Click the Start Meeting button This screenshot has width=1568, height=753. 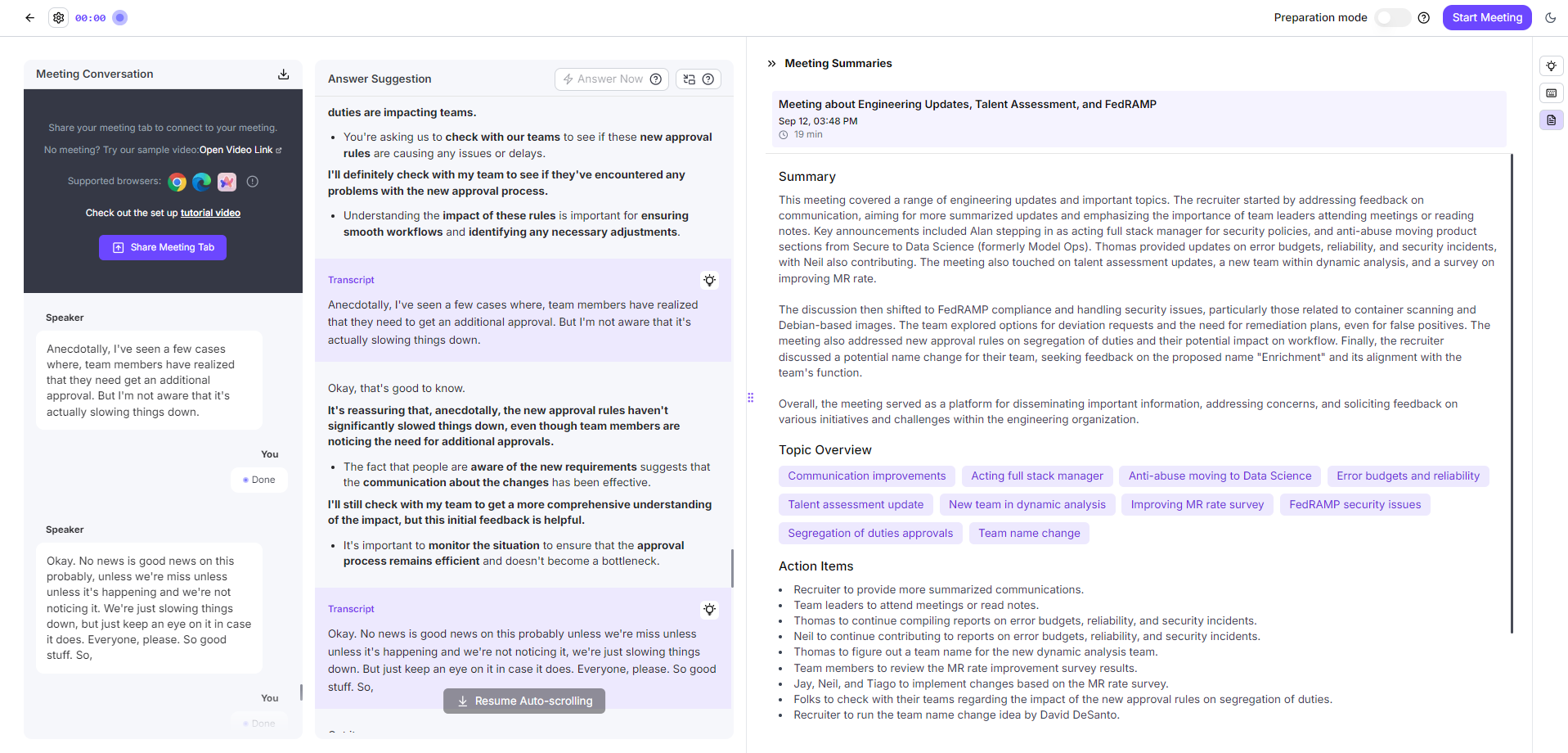point(1486,17)
